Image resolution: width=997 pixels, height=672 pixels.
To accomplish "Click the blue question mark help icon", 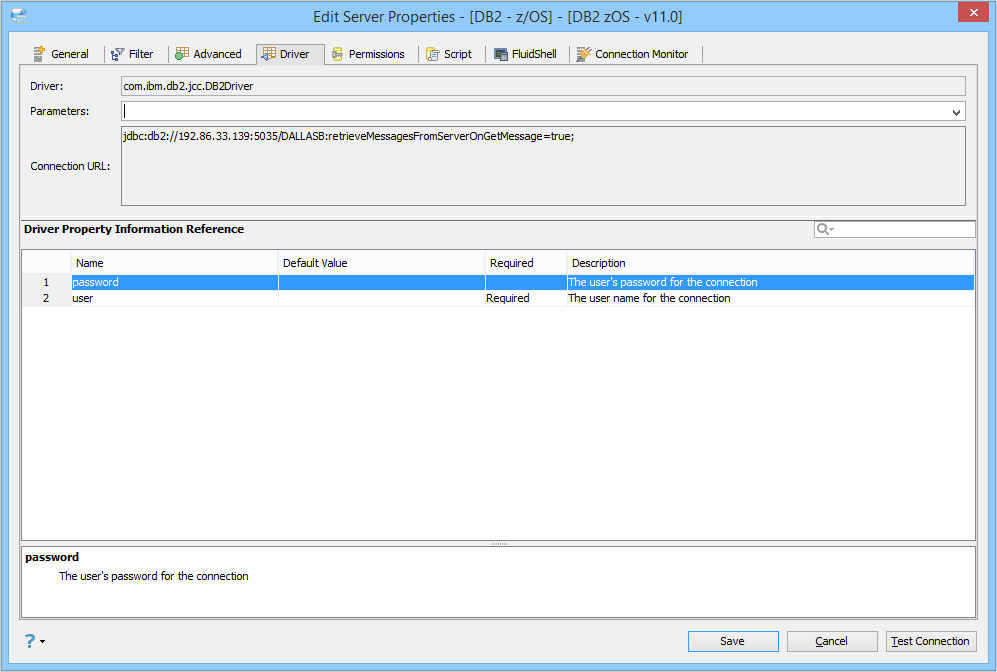I will pyautogui.click(x=30, y=641).
